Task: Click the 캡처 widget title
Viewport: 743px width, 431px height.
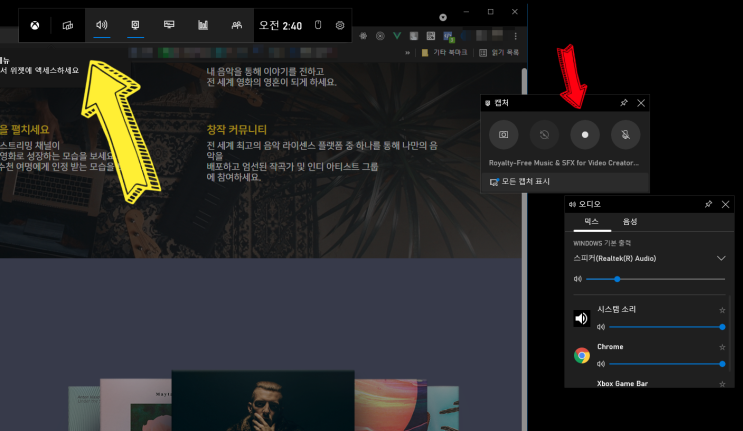Action: pos(501,103)
